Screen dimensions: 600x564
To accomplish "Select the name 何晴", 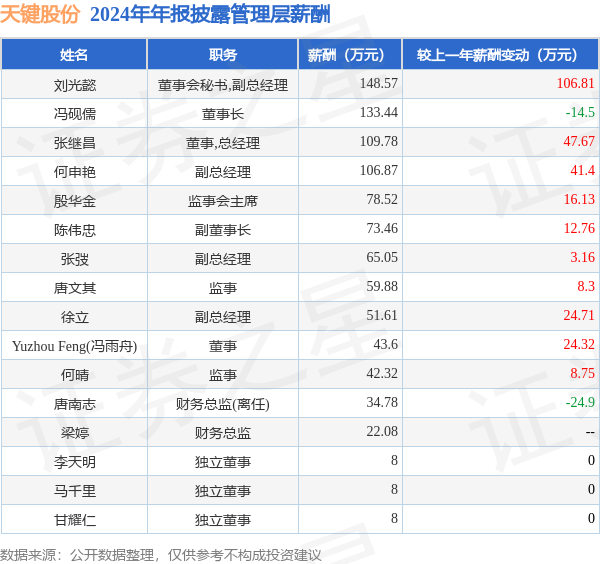I will tap(75, 375).
